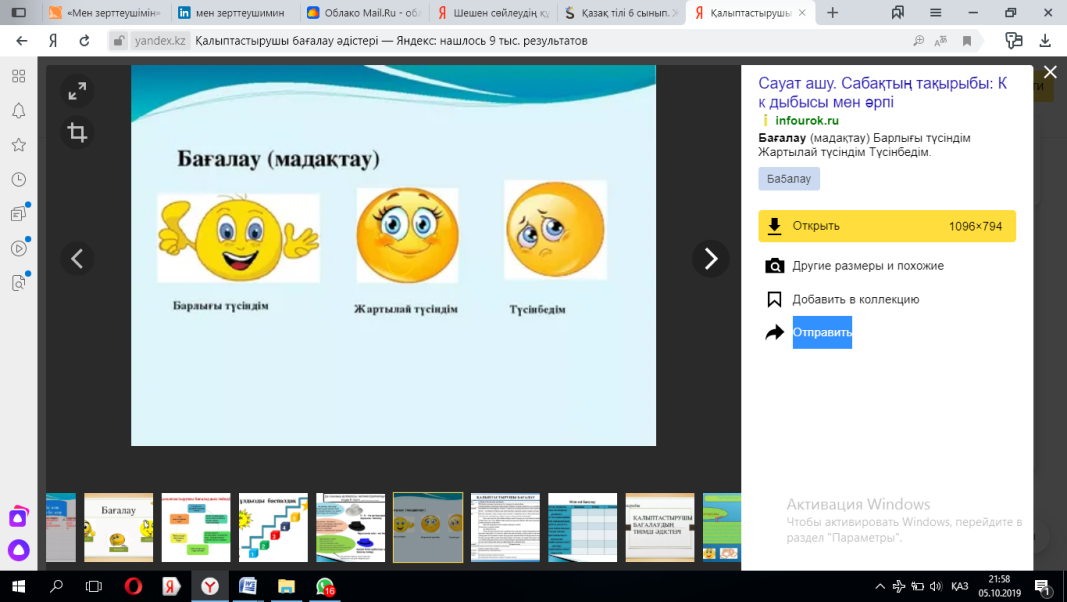Open Другие размеры и похожие
The width and height of the screenshot is (1067, 602).
pos(867,266)
